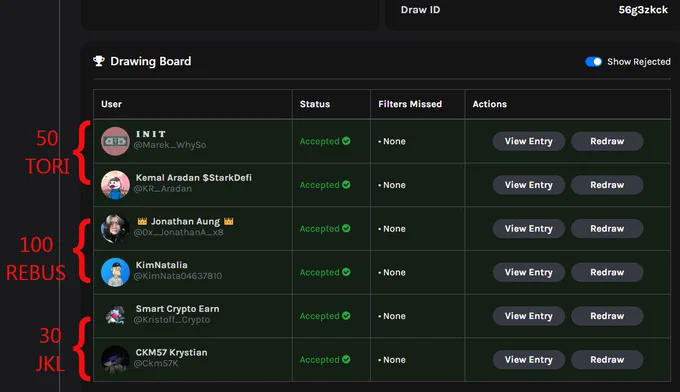The width and height of the screenshot is (680, 392).
Task: Click the @0x_JonathanA_x8 handle
Action: pos(178,232)
